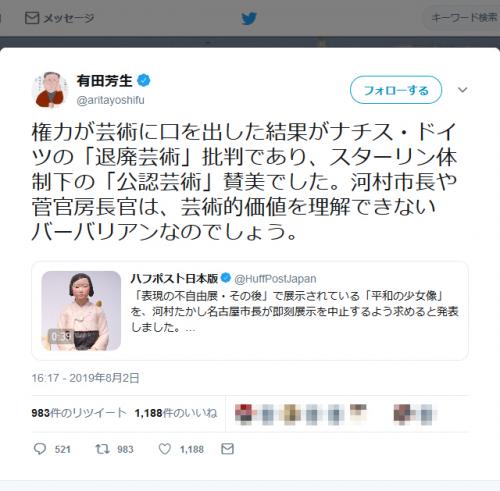Play the quoted tweet video thumbnail
Image resolution: width=500 pixels, height=491 pixels.
point(81,311)
